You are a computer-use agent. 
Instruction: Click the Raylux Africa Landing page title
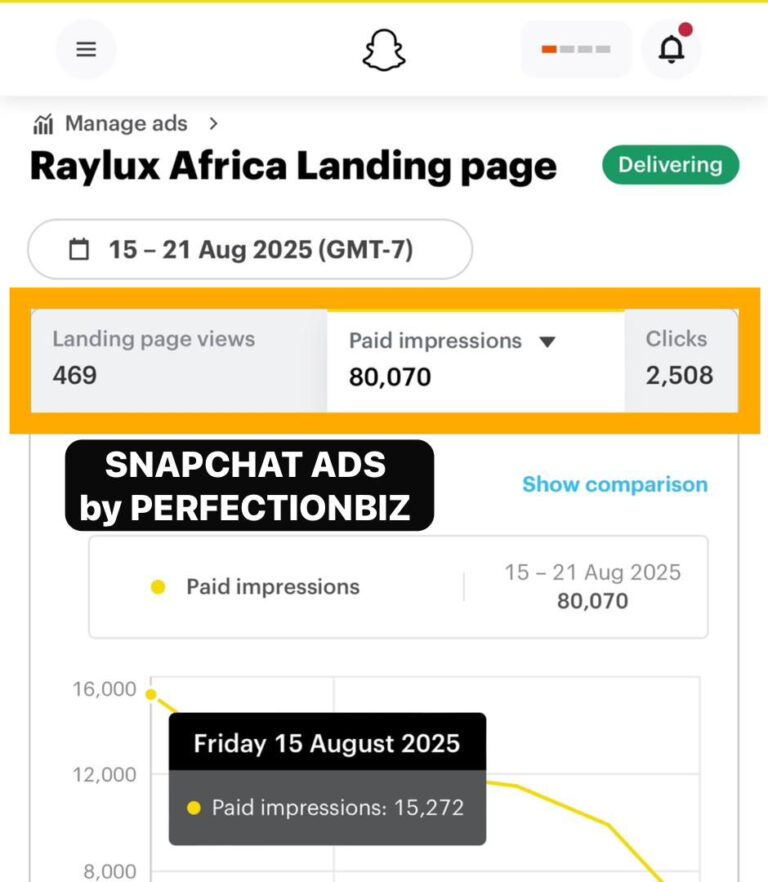click(293, 166)
